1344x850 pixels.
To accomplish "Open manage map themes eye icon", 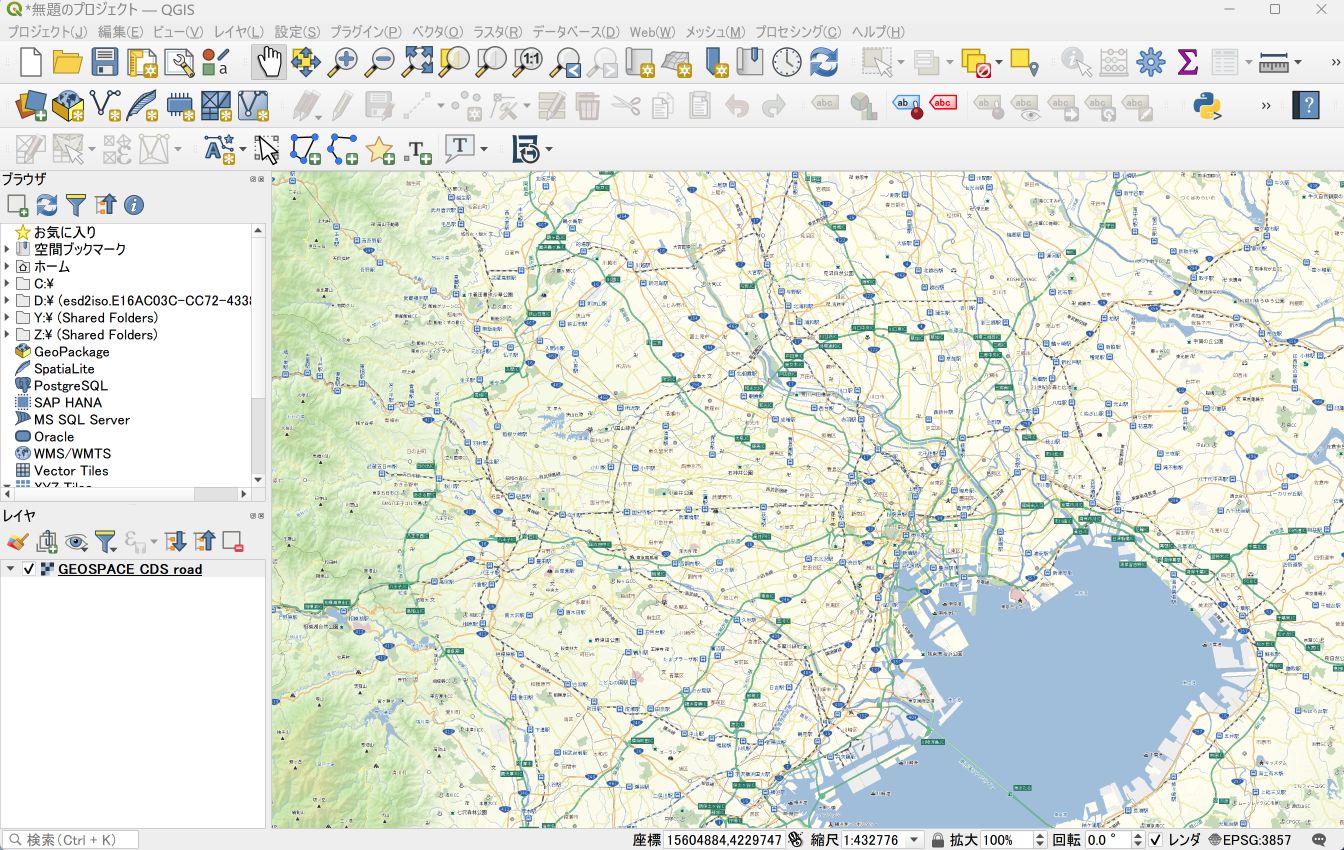I will (x=76, y=541).
